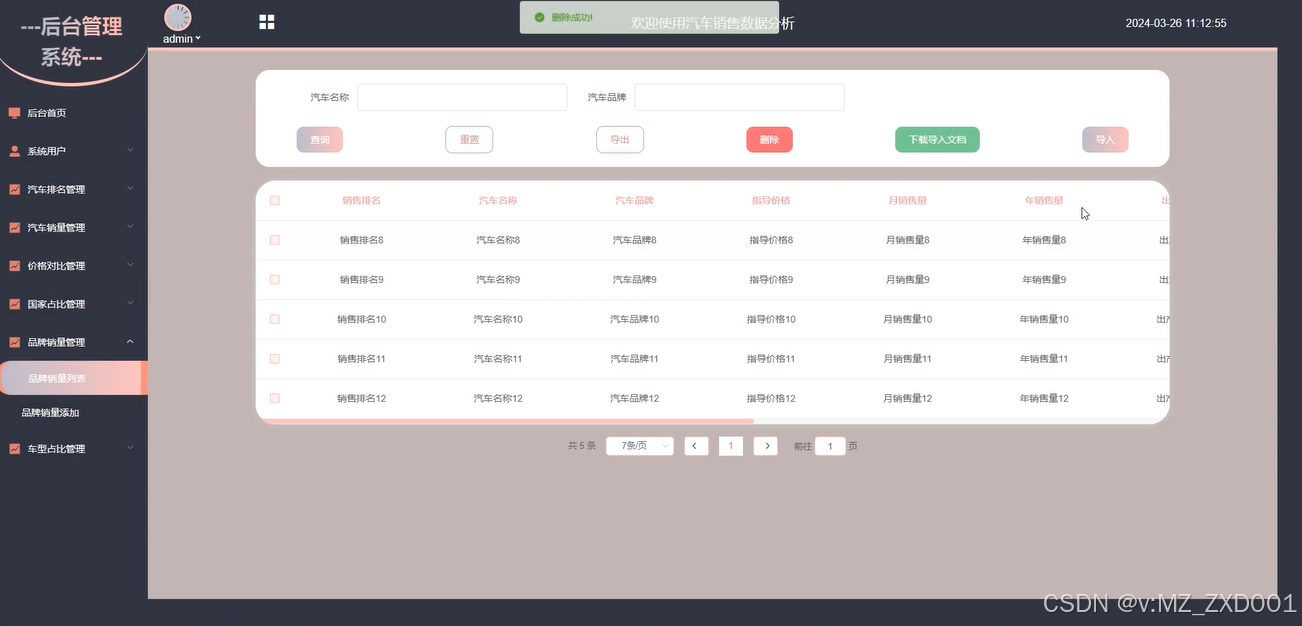Click the 销售排名 column header
Screen dimensions: 1302x626
tap(361, 200)
